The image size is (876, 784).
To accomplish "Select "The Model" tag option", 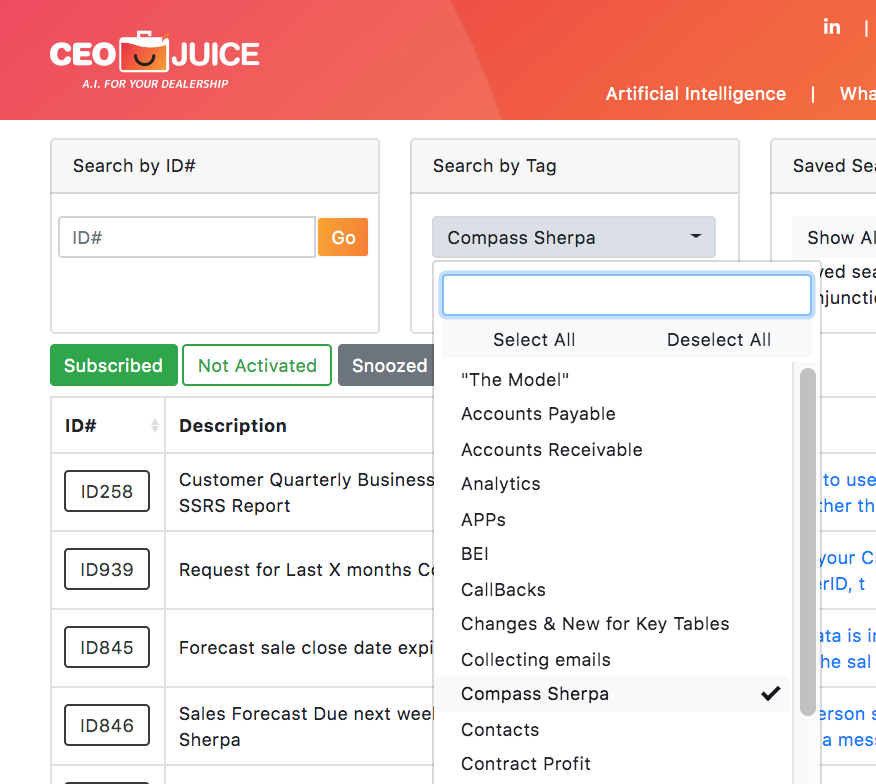I will tap(612, 380).
